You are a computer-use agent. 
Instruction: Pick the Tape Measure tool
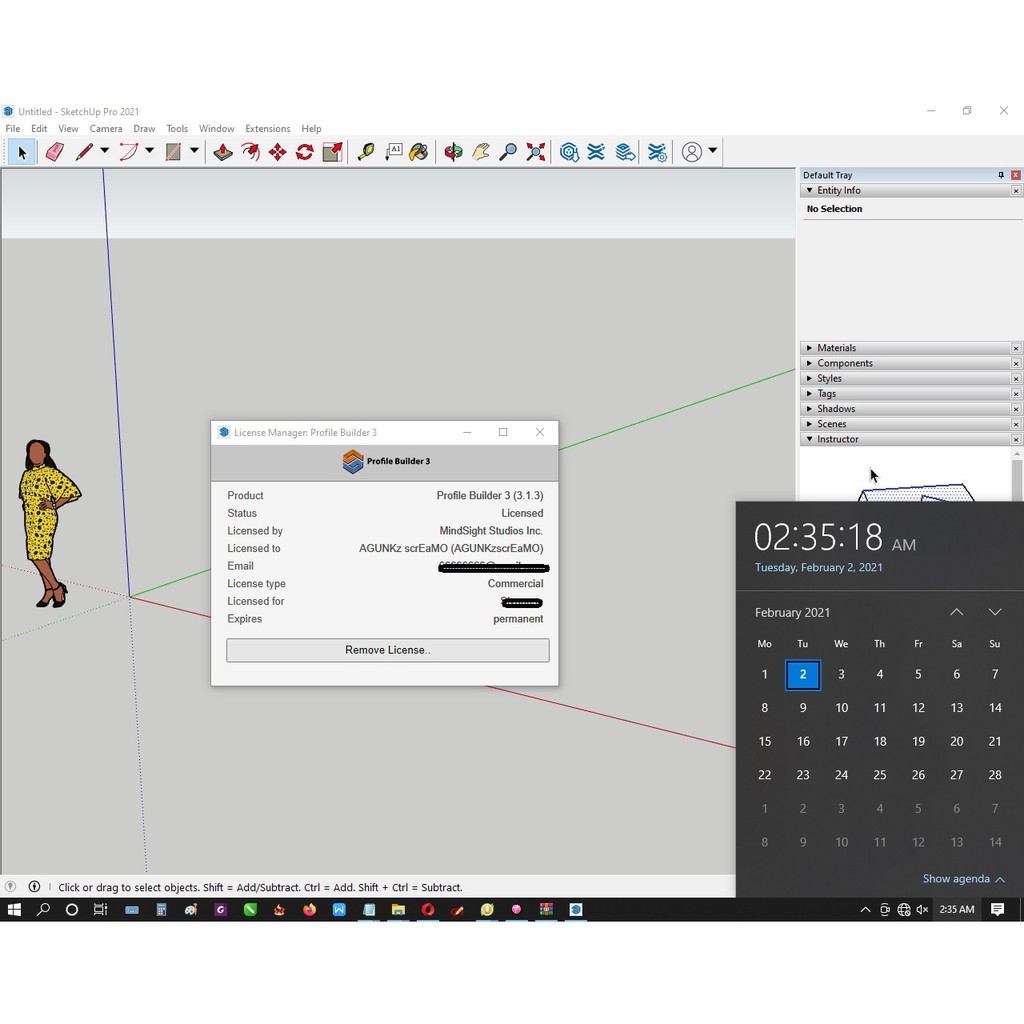366,152
